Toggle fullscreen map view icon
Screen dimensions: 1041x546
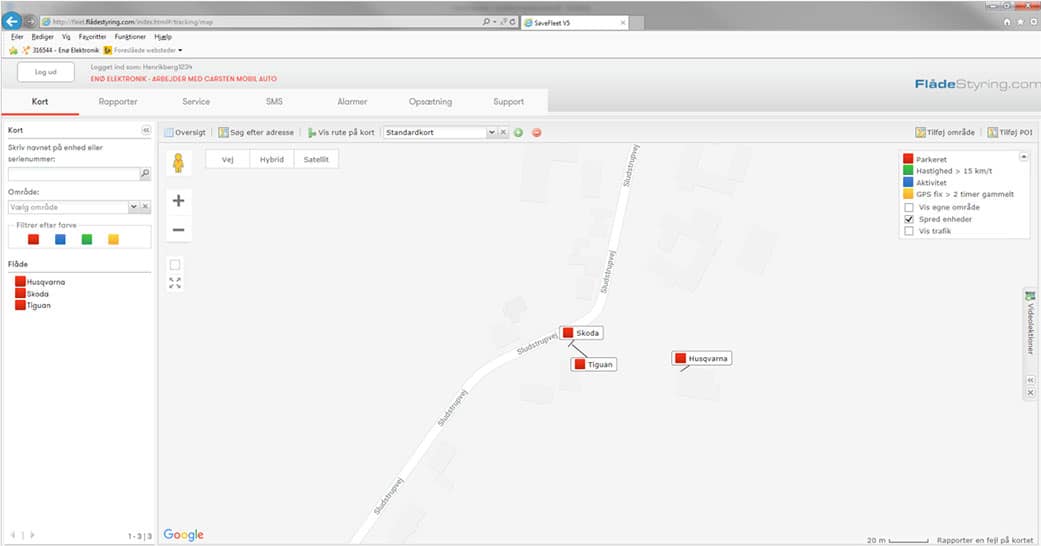[x=175, y=283]
